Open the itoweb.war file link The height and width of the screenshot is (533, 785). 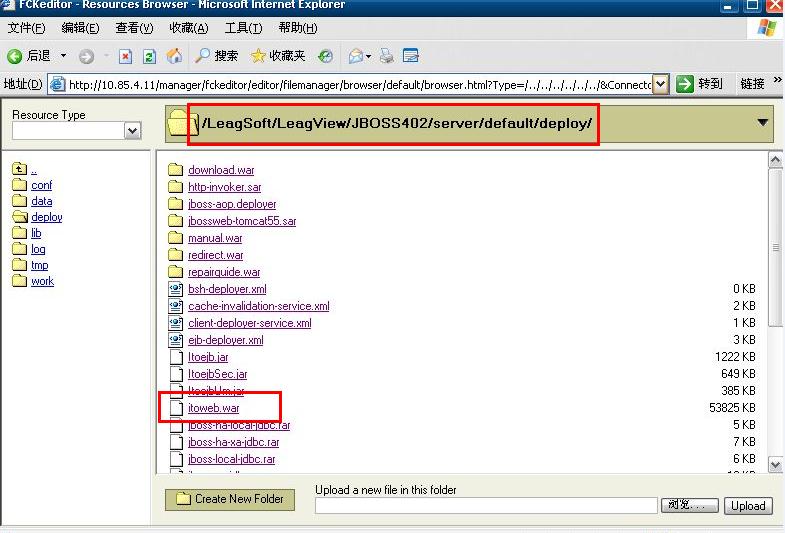[x=214, y=408]
